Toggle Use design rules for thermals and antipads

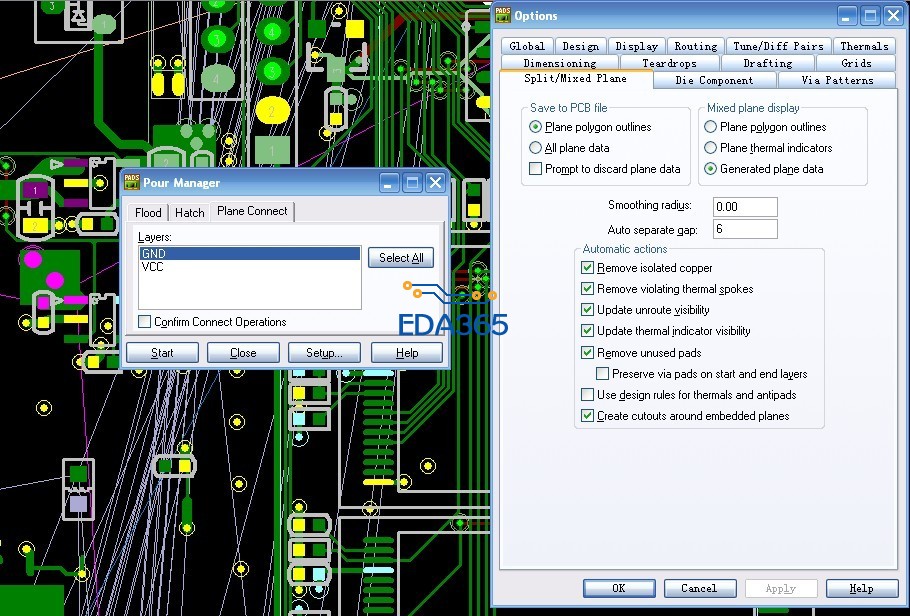click(x=588, y=395)
